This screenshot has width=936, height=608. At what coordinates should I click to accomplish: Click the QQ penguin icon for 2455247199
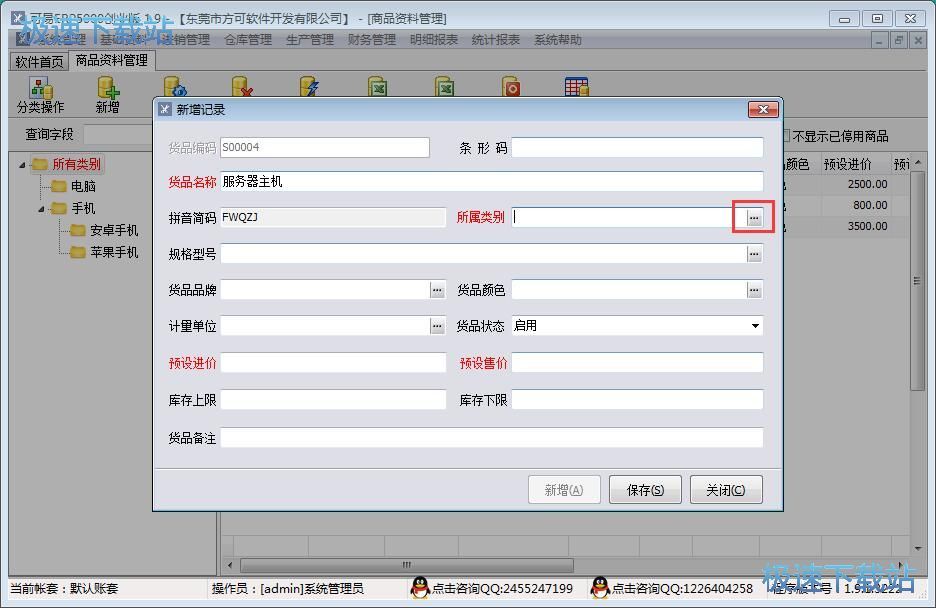[420, 588]
